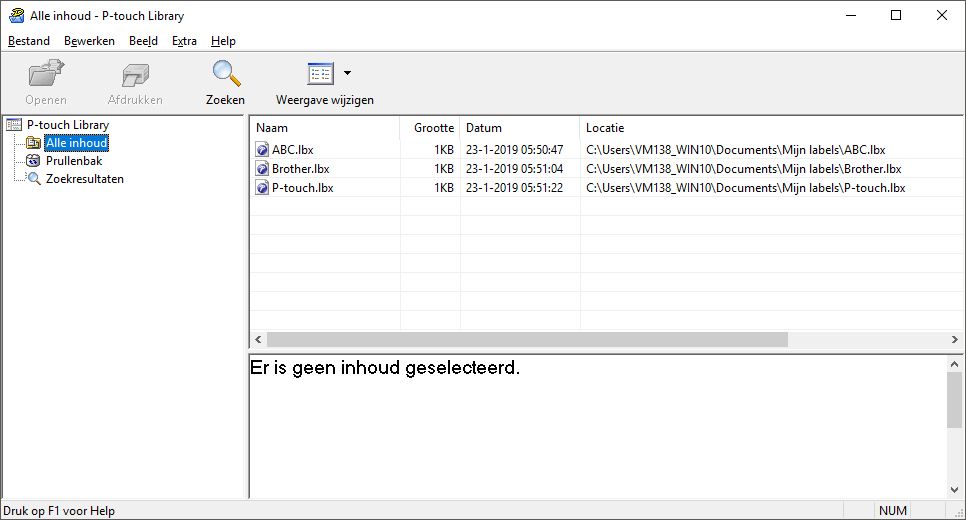The height and width of the screenshot is (520, 966).
Task: Click the date 23-1-2019 05:51:04
Action: coord(514,169)
